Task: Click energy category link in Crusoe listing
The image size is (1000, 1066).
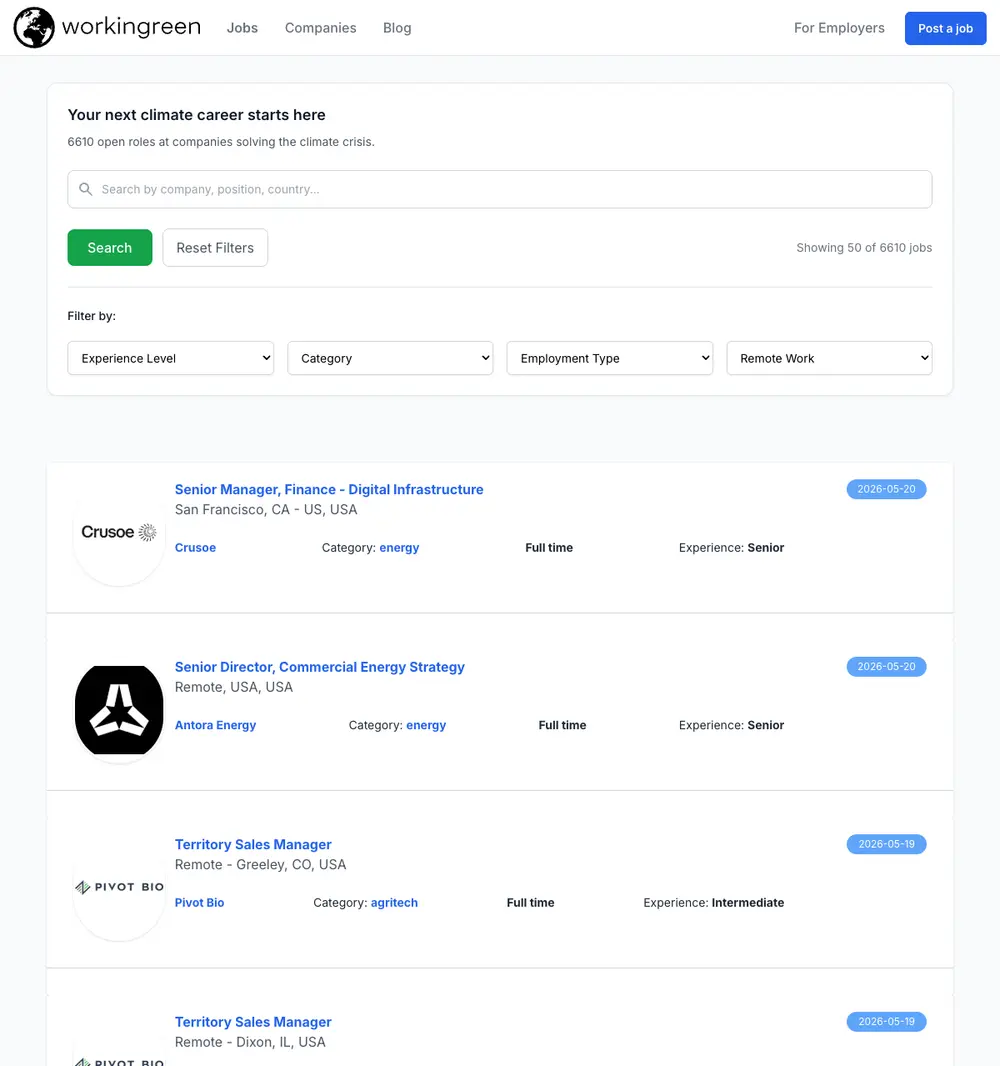Action: click(x=399, y=547)
